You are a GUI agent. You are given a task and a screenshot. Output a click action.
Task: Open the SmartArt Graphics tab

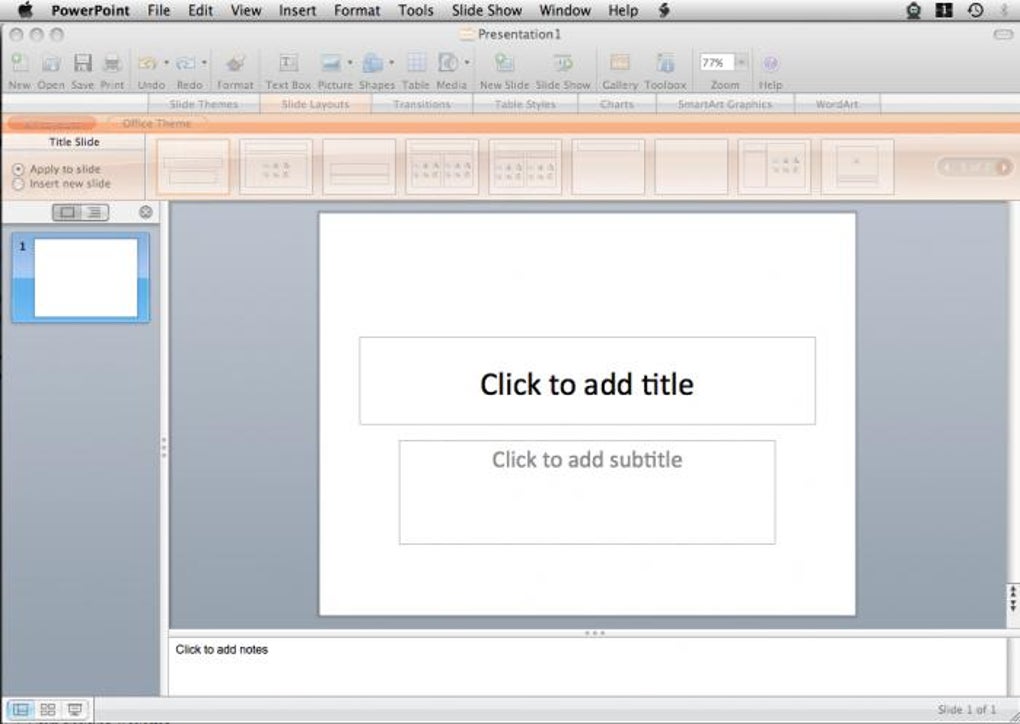(x=725, y=104)
